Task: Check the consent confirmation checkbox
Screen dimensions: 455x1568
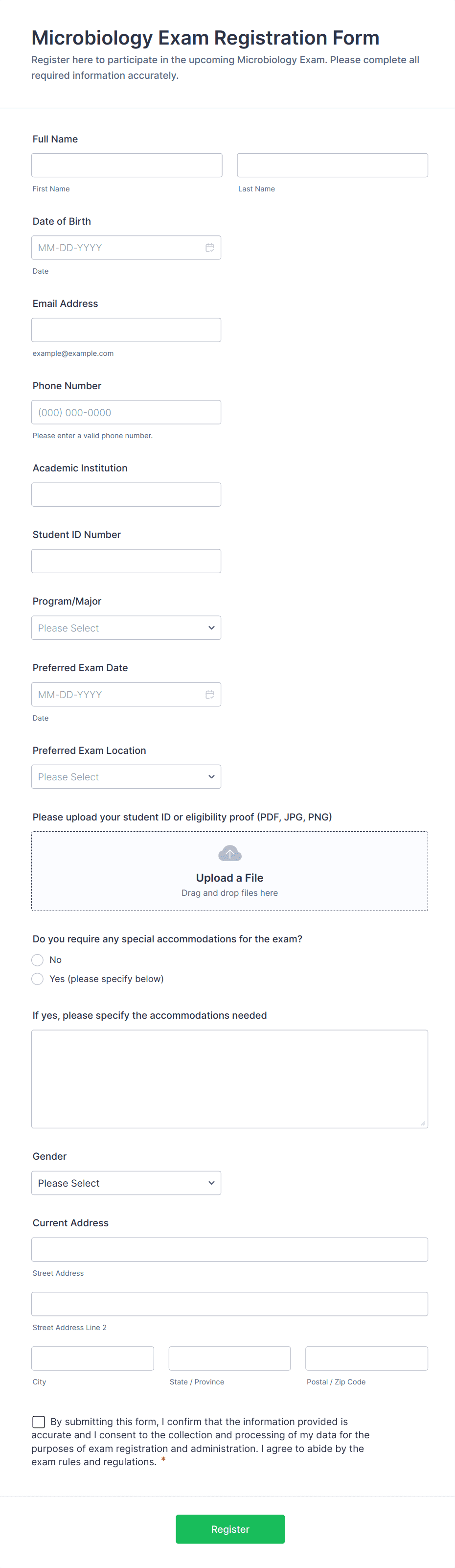Action: click(38, 1422)
